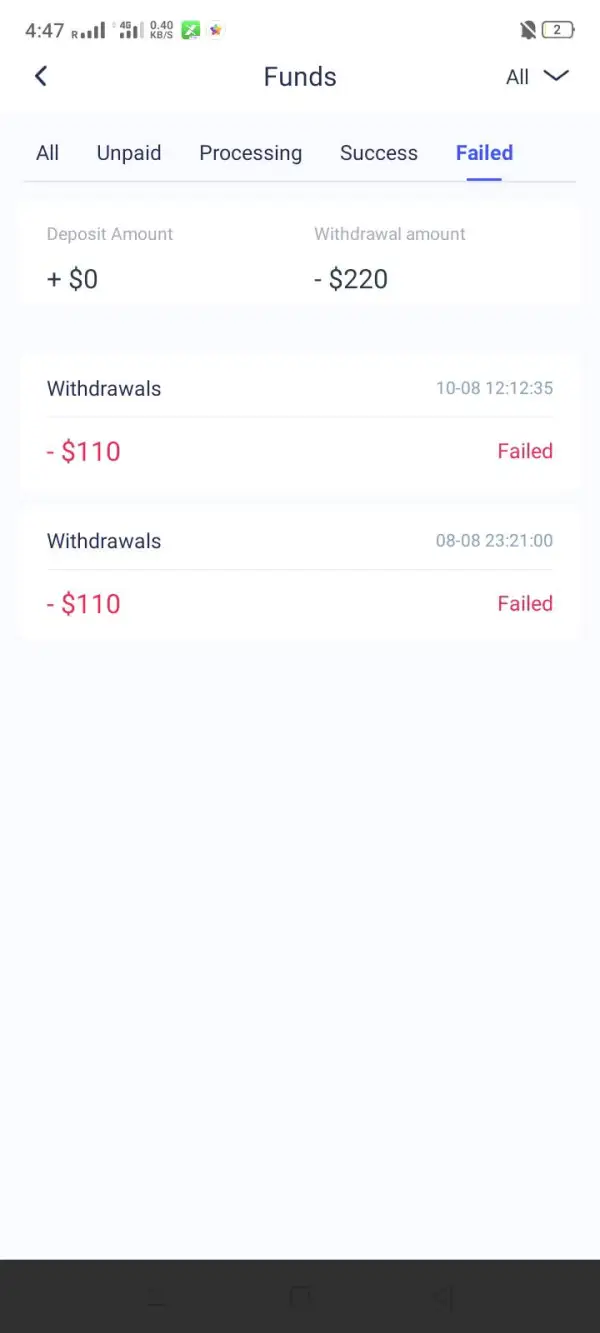Image resolution: width=600 pixels, height=1333 pixels.
Task: Expand the All filter dropdown chevron
Action: 556,76
